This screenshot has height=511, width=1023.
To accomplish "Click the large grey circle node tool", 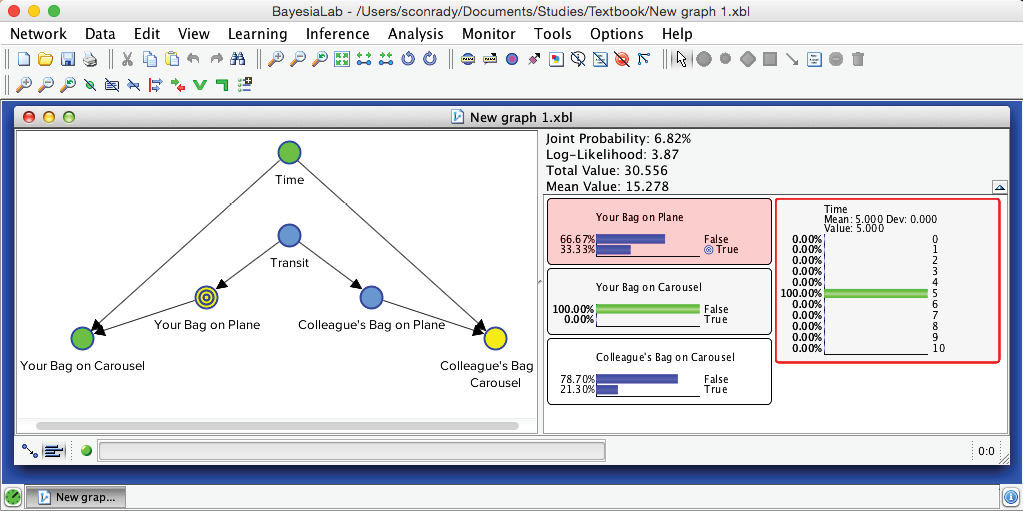I will pyautogui.click(x=703, y=59).
